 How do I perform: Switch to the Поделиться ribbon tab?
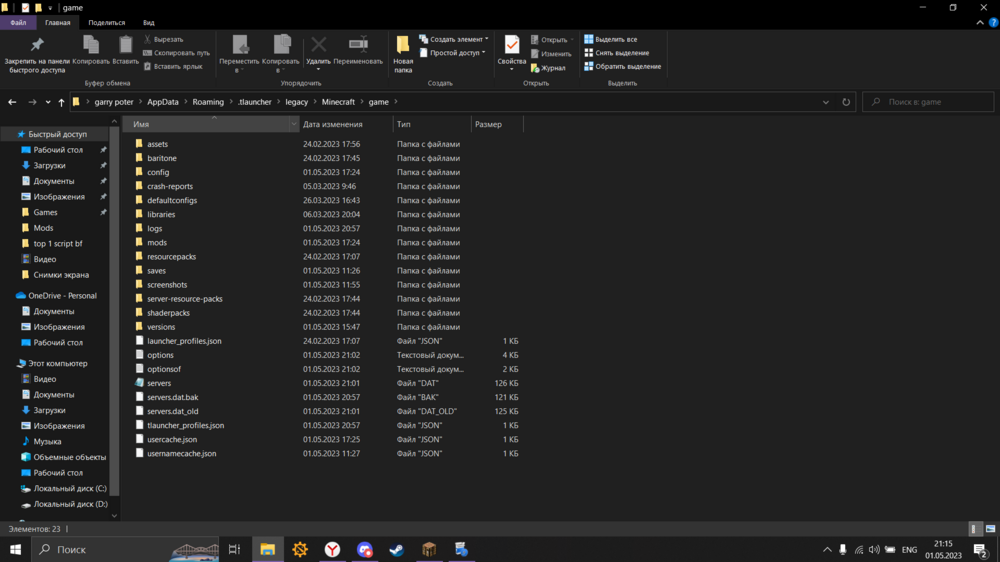coord(107,22)
